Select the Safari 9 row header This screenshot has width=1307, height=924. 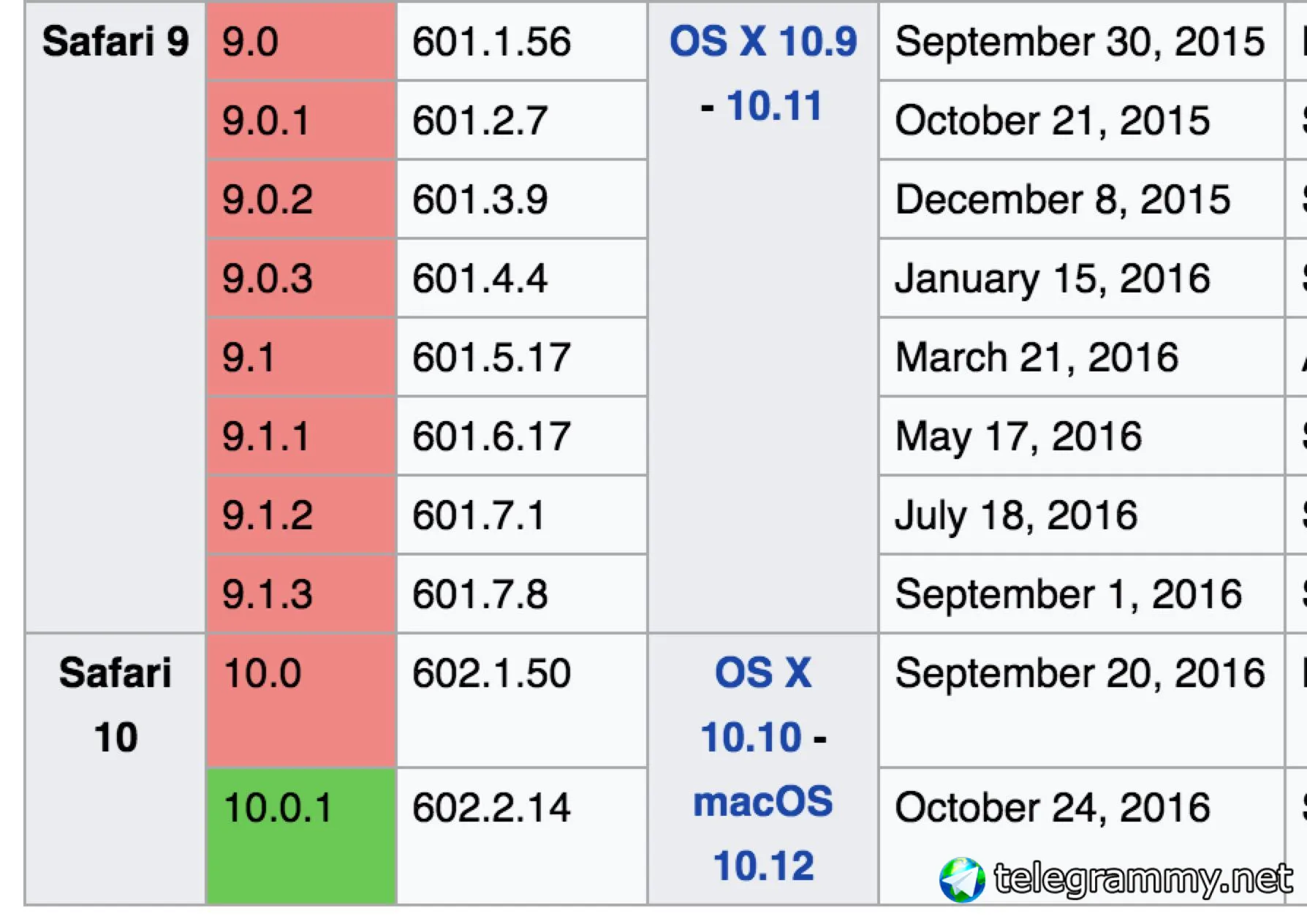click(115, 41)
